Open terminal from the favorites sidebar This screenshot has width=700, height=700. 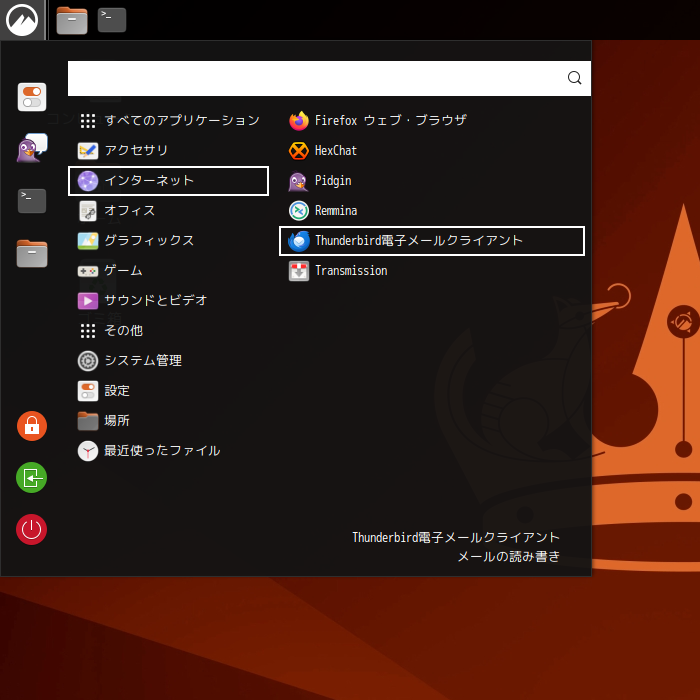[x=32, y=200]
